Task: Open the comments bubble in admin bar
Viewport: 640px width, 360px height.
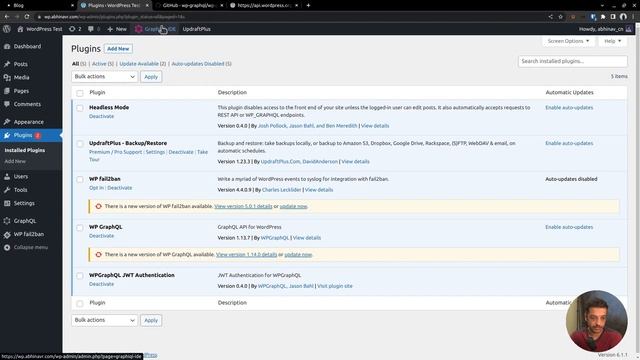Action: [94, 29]
